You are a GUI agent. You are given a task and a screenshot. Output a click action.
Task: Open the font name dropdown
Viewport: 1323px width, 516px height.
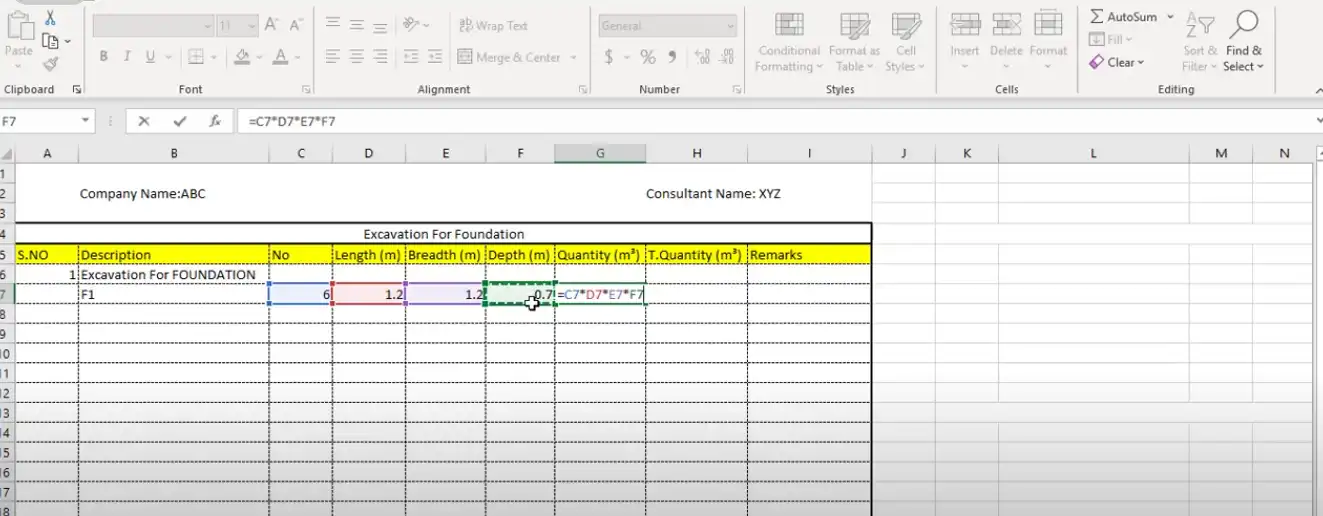click(207, 26)
